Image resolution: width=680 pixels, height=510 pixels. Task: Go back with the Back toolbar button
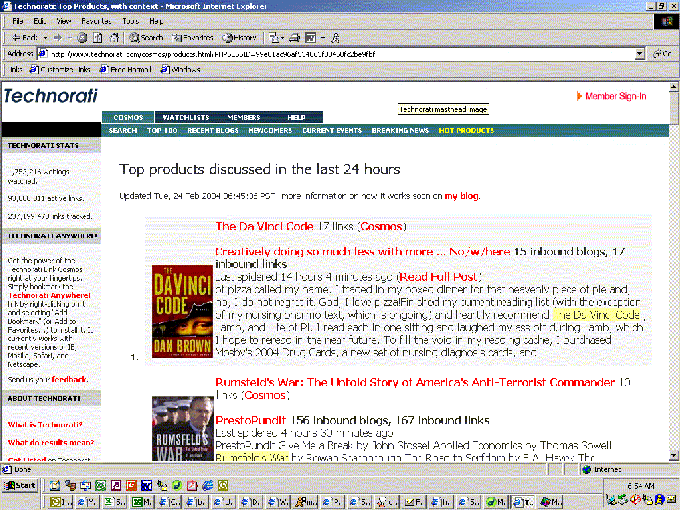(24, 38)
